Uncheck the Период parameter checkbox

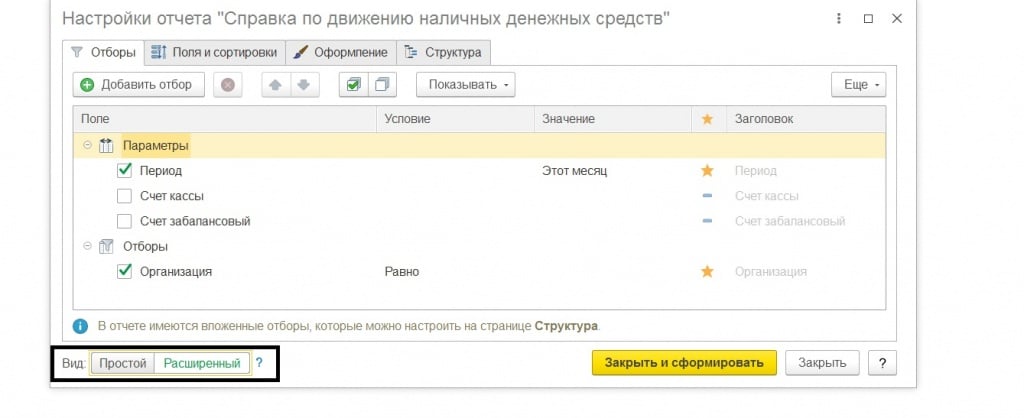[125, 171]
